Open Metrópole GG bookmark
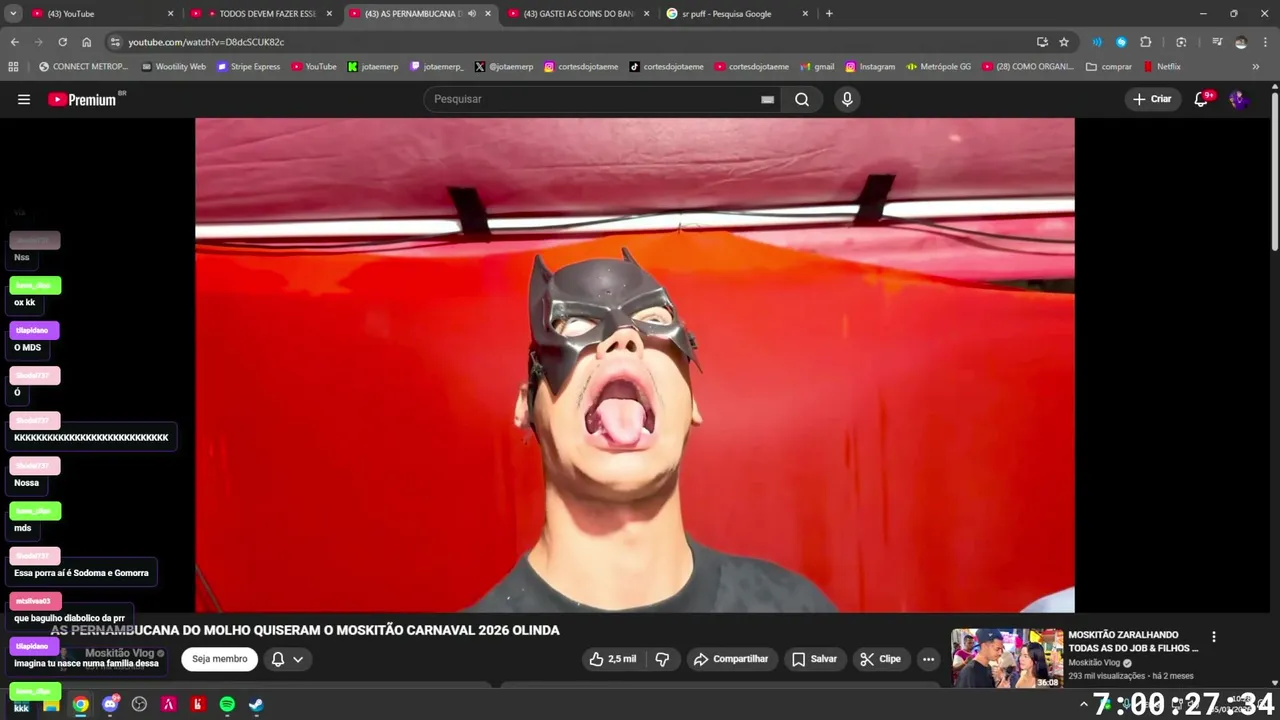Viewport: 1280px width, 720px height. 938,67
